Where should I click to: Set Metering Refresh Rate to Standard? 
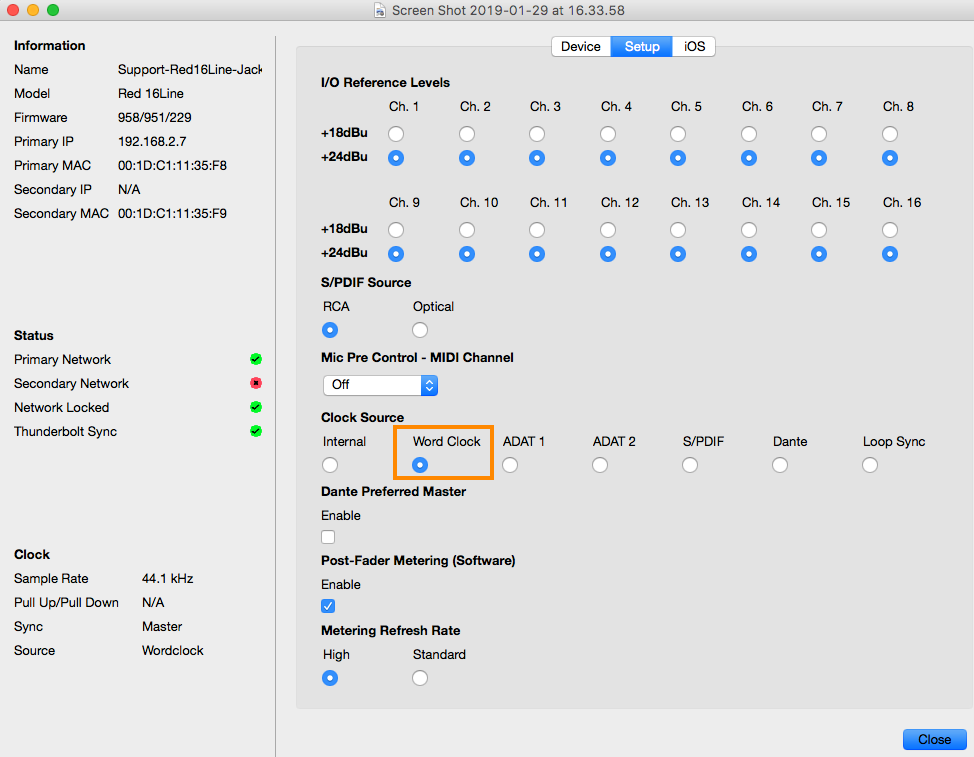(420, 678)
